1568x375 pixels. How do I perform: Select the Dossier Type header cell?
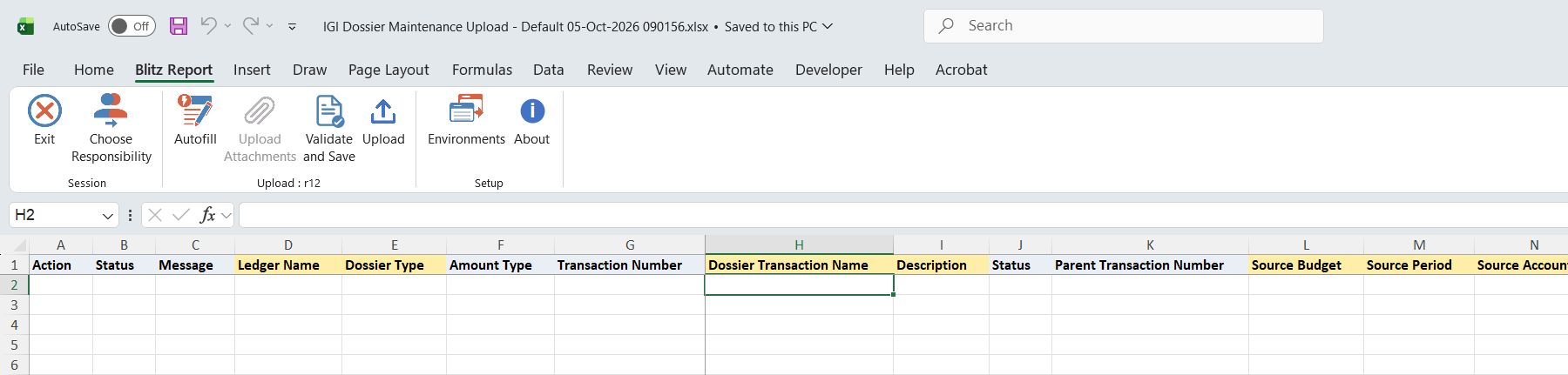tap(394, 265)
